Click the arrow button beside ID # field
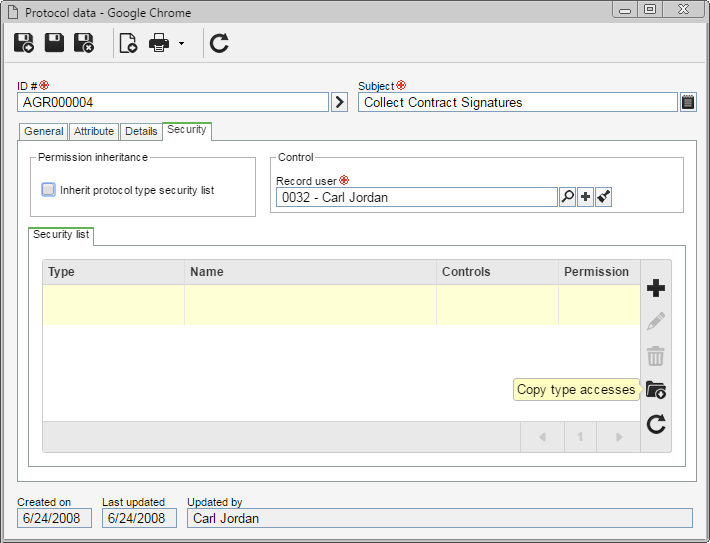The height and width of the screenshot is (543, 710). click(x=340, y=102)
